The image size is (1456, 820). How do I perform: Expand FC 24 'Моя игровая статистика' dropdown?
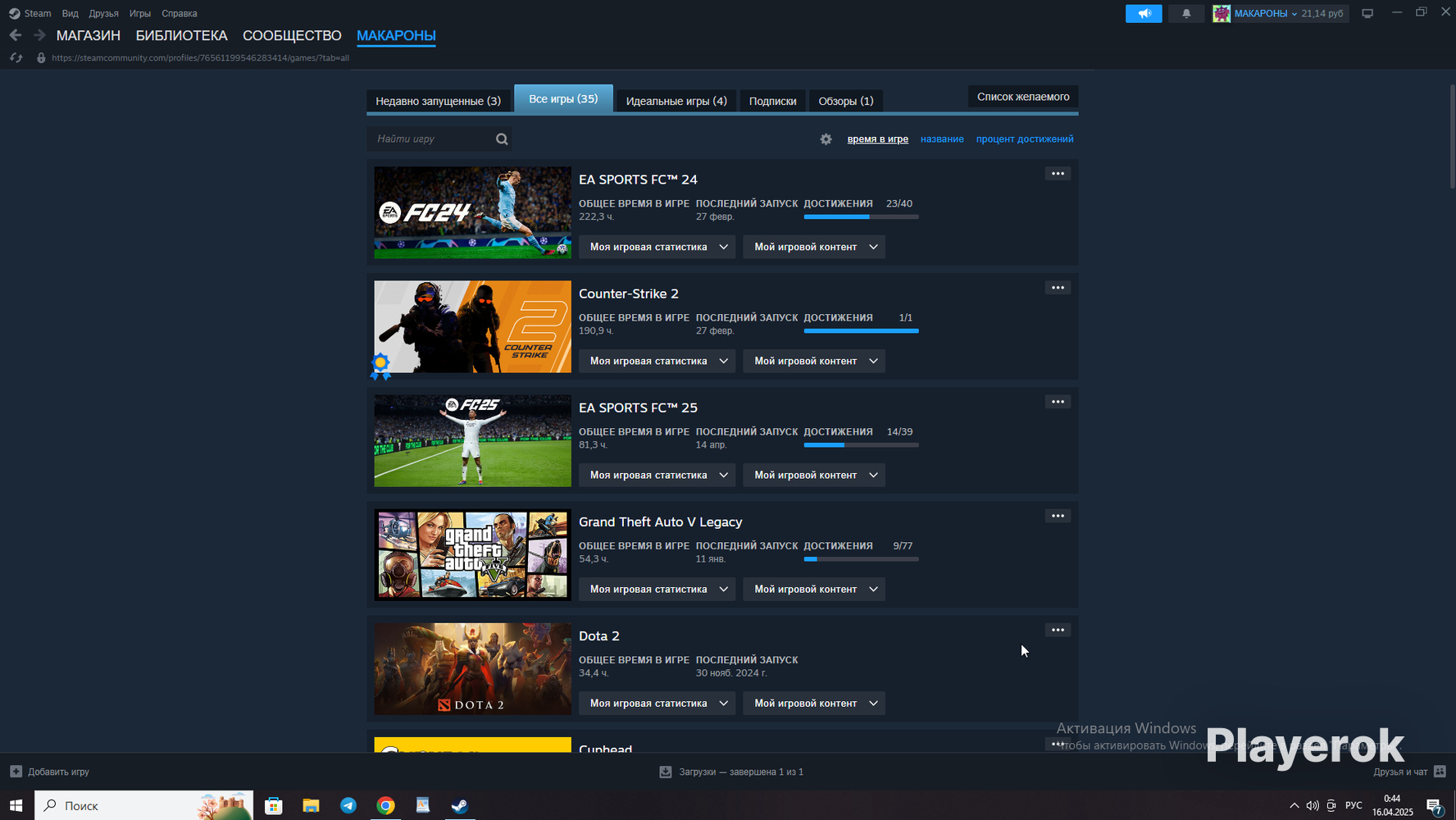pos(657,247)
